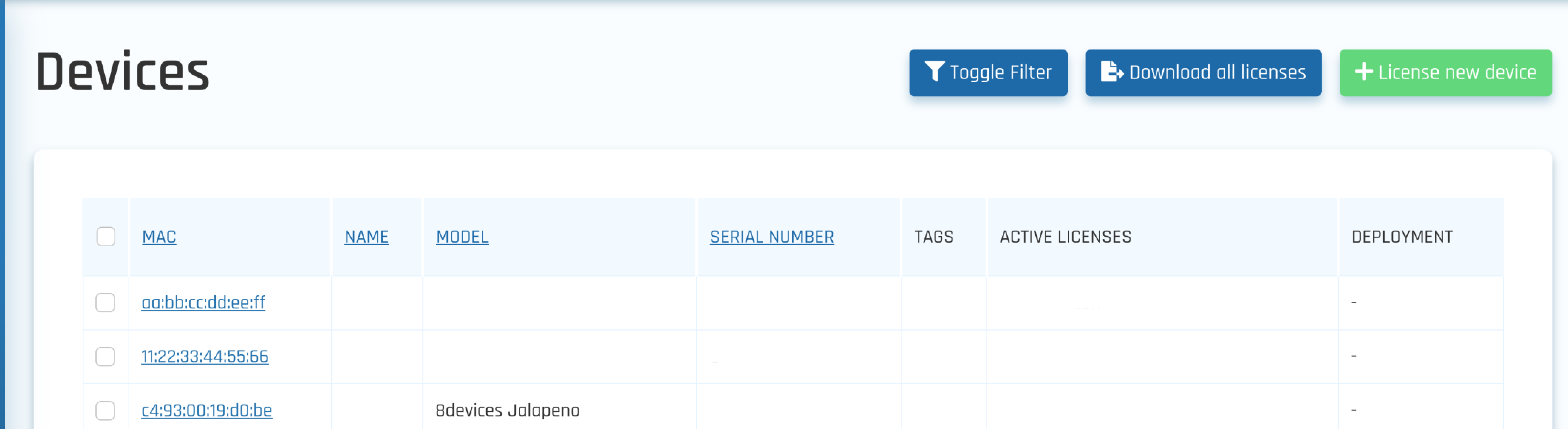Viewport: 1568px width, 429px height.
Task: Tick the checkbox for device c4:93:00:19:d0:be
Action: [x=105, y=410]
